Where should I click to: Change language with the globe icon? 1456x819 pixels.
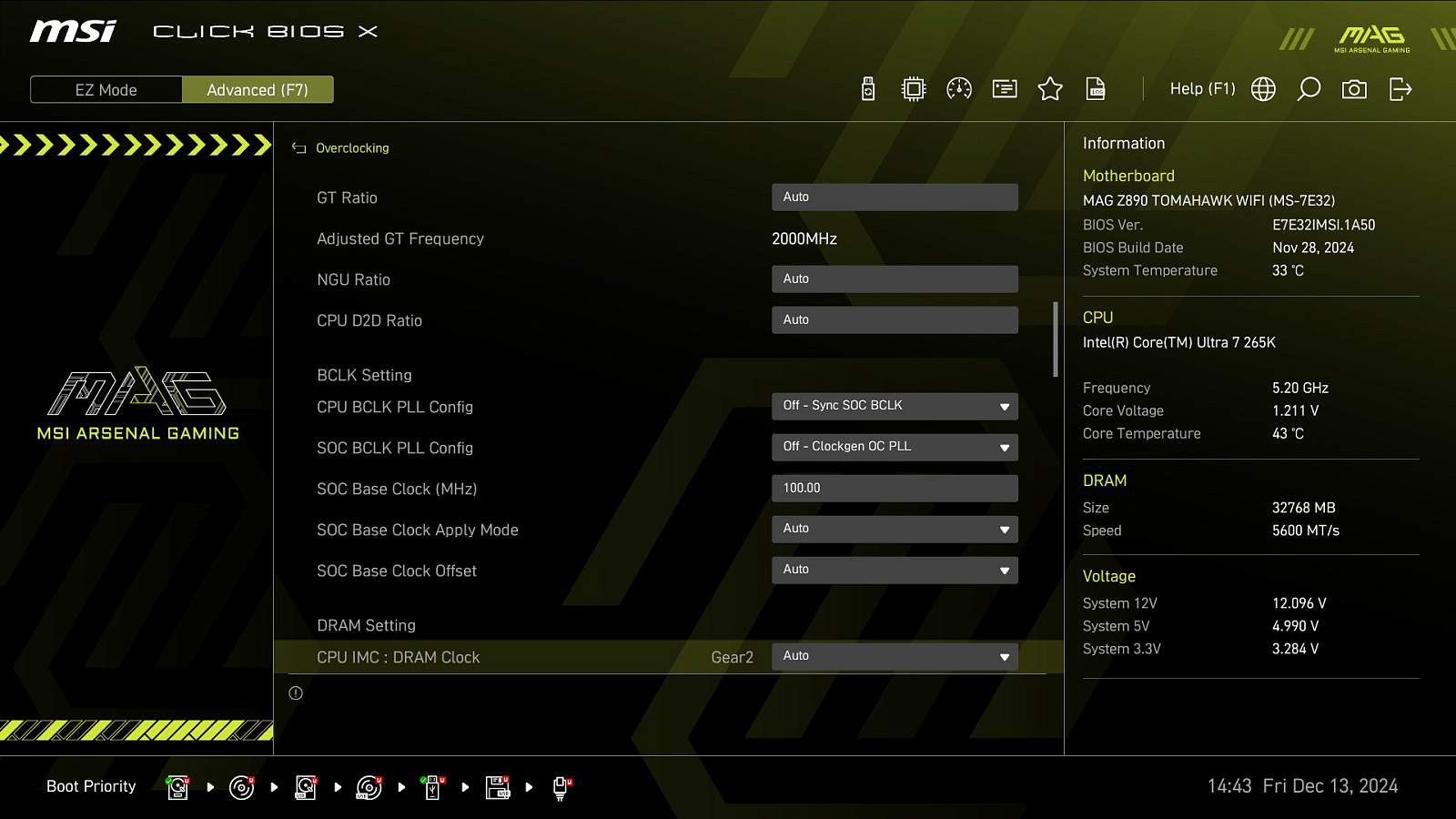[1263, 88]
